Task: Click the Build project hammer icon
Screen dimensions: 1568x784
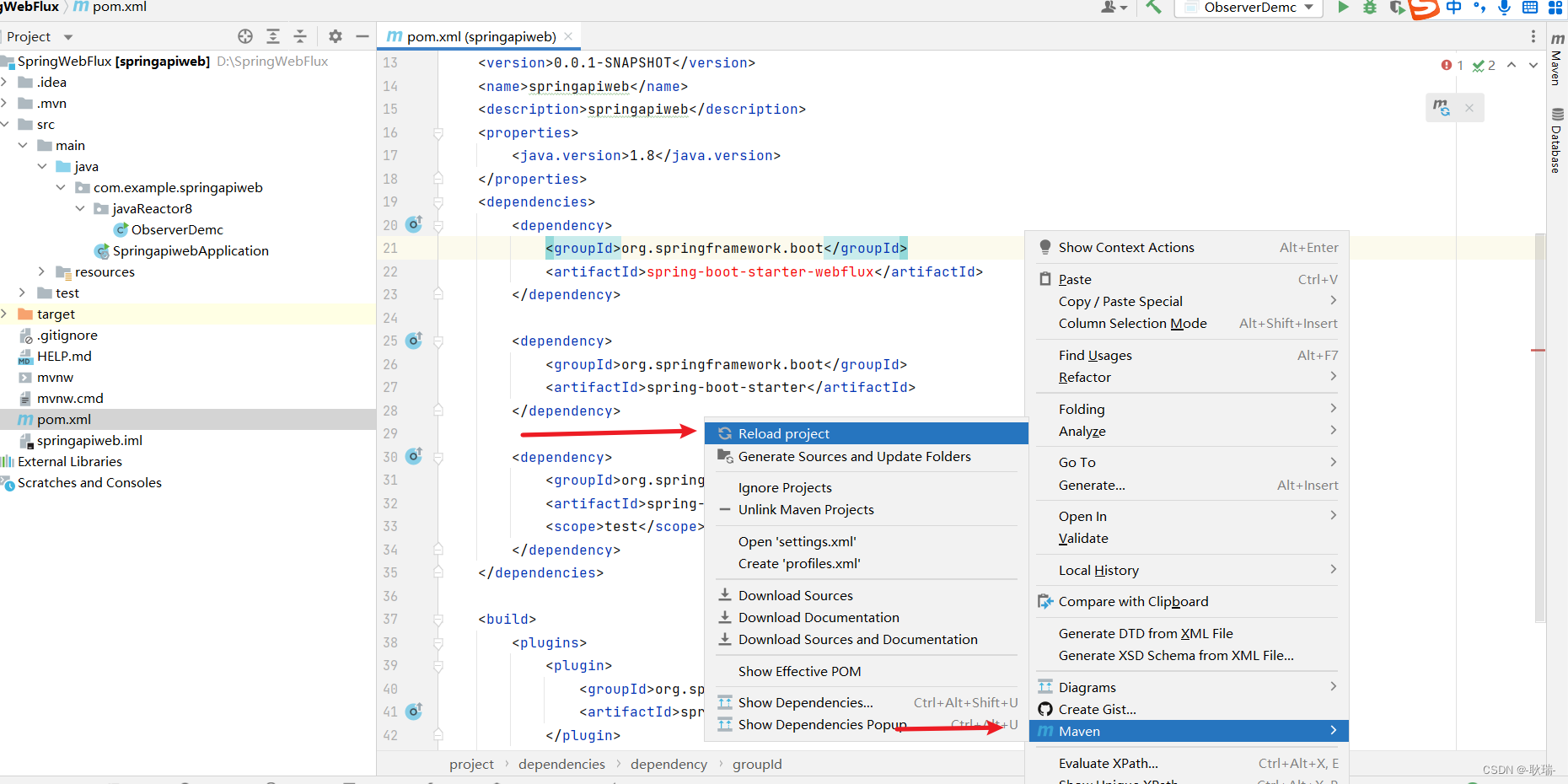Action: click(x=1153, y=8)
